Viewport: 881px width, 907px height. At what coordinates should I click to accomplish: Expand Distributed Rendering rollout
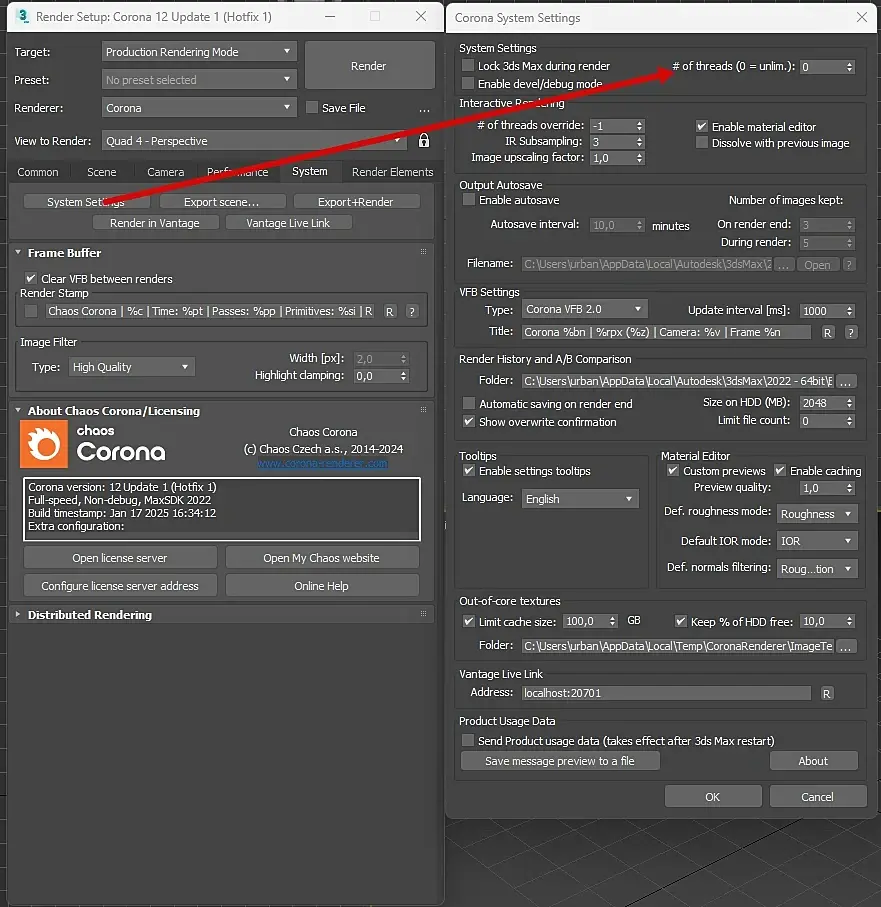tap(18, 614)
